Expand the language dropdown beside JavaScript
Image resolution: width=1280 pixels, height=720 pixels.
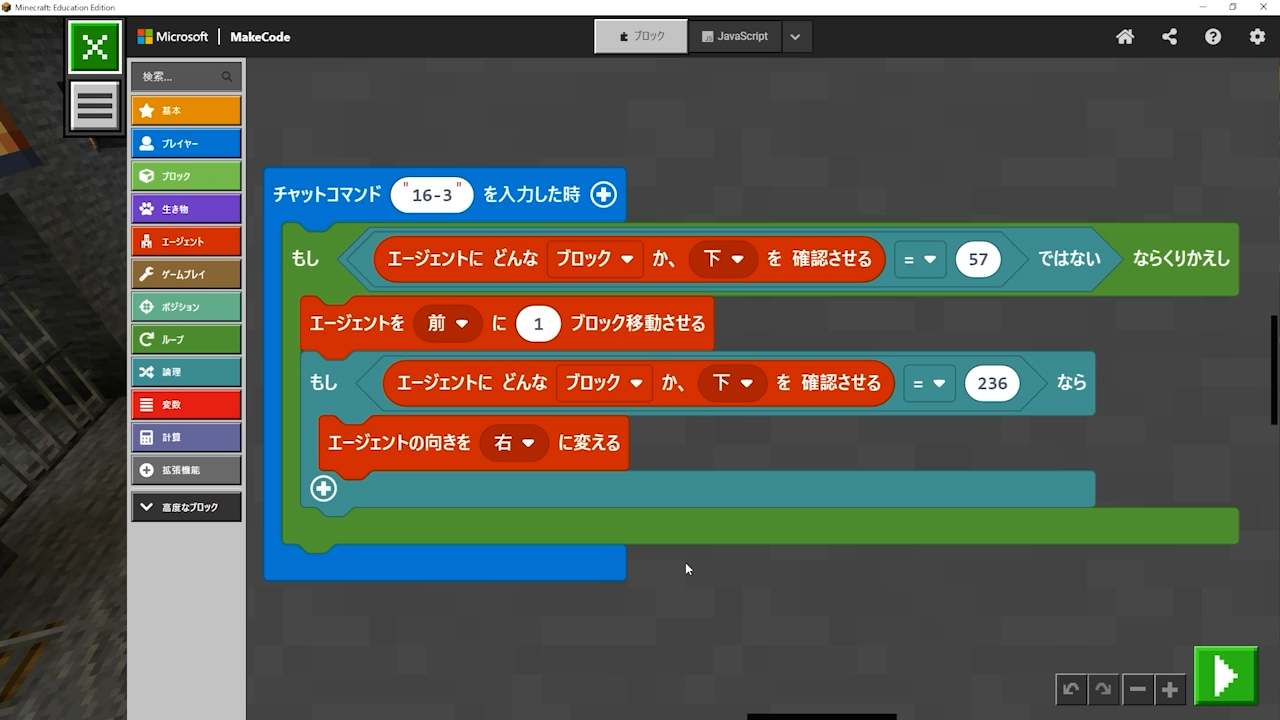795,37
